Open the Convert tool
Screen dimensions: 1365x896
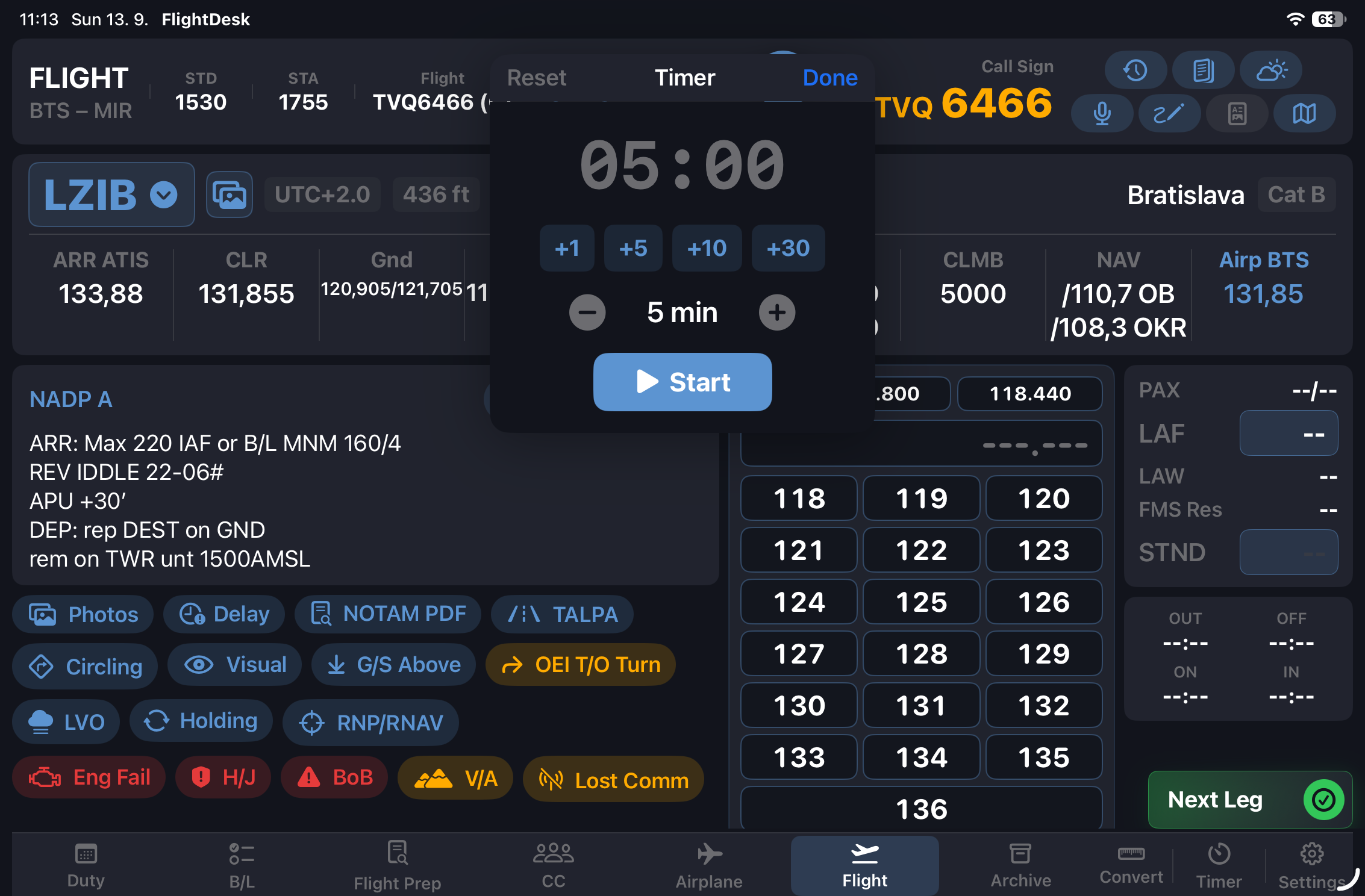(x=1131, y=865)
